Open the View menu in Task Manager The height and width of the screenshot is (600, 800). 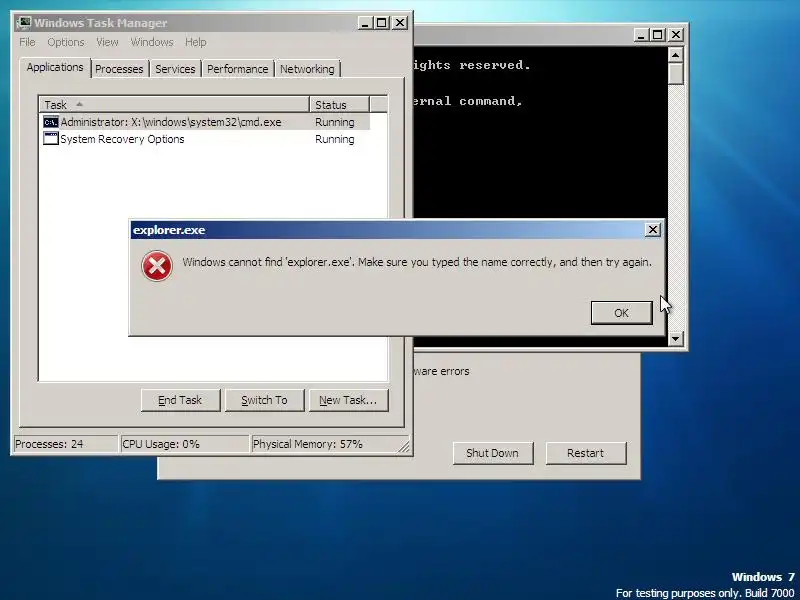tap(107, 42)
